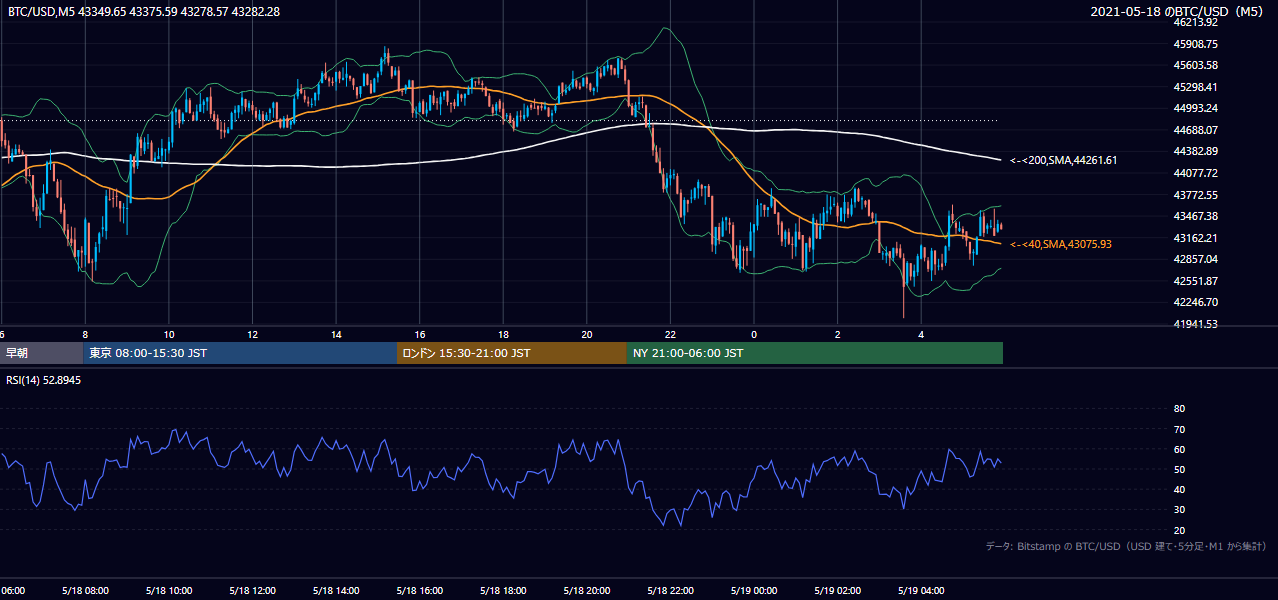Click the ロンドン 15:30-21:00 JST session bar

(x=512, y=353)
